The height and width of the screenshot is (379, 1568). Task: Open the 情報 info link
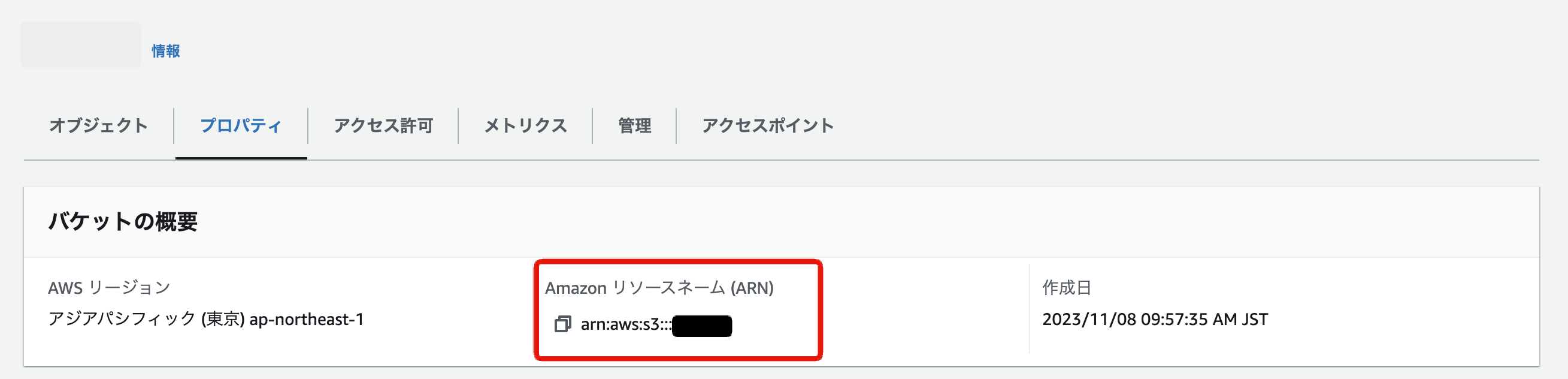point(165,51)
